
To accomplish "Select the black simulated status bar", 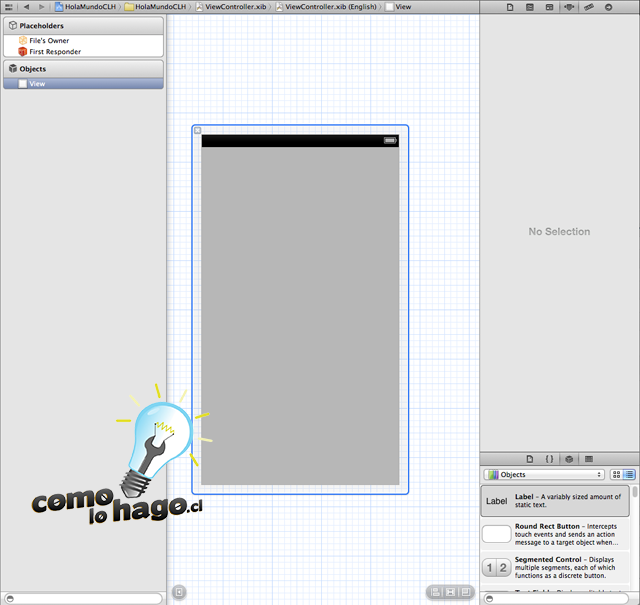I will point(300,141).
